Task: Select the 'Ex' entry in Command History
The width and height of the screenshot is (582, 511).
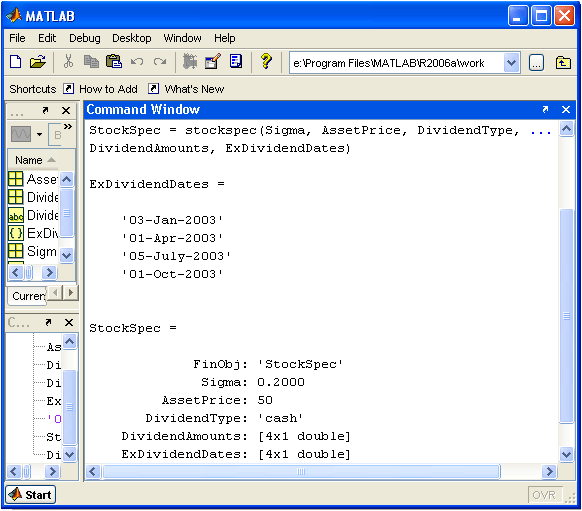Action: [x=53, y=401]
